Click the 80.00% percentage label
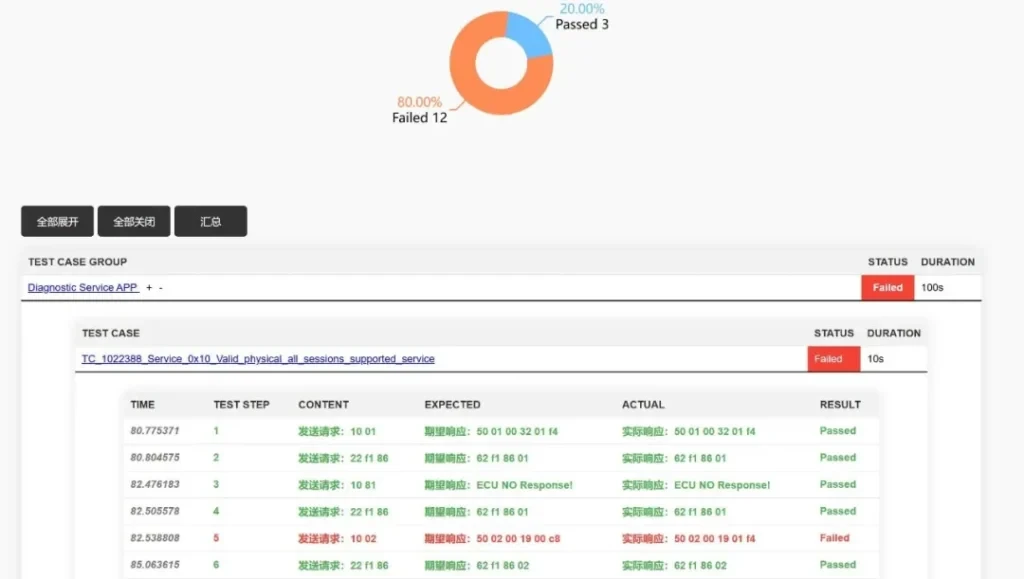 pos(419,102)
